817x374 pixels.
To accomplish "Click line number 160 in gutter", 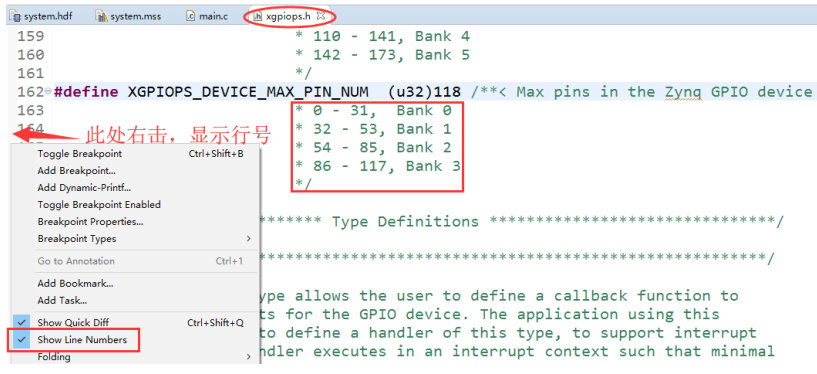I will (x=31, y=55).
